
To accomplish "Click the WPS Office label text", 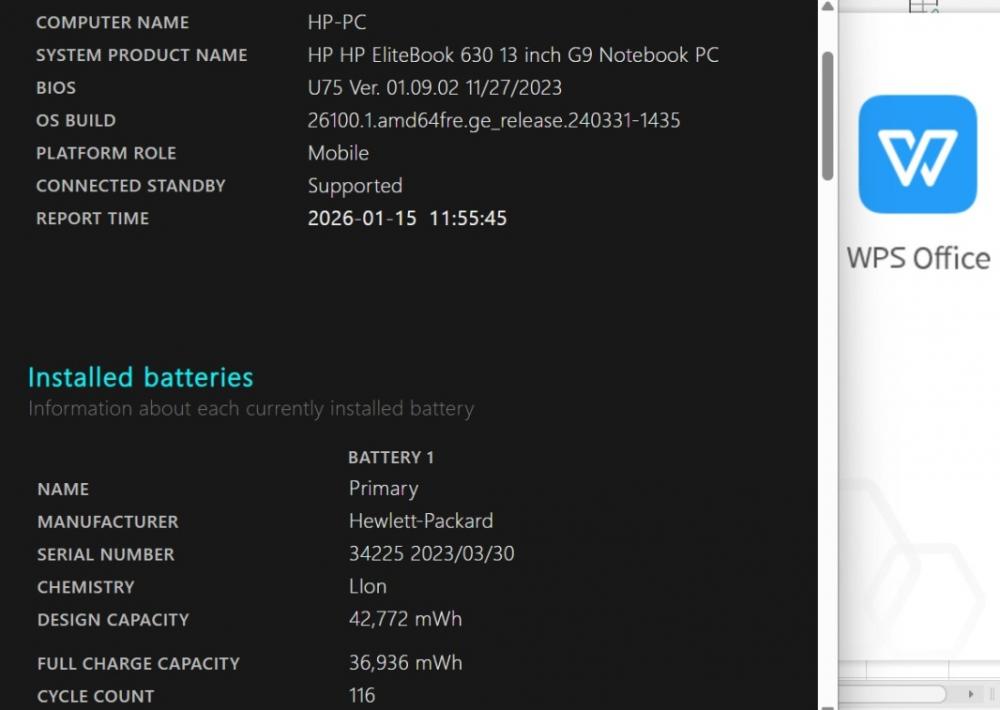I will pyautogui.click(x=918, y=258).
